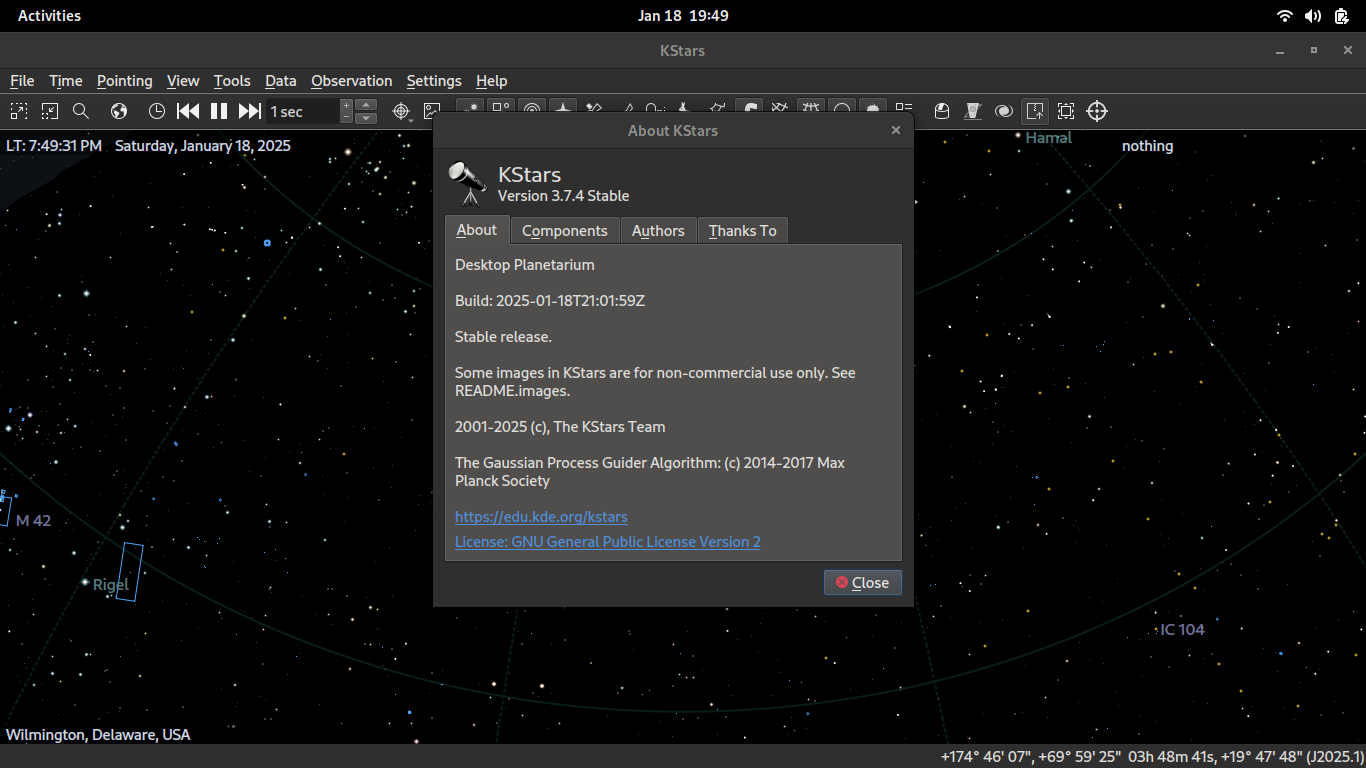Switch to the Components tab

click(x=565, y=231)
